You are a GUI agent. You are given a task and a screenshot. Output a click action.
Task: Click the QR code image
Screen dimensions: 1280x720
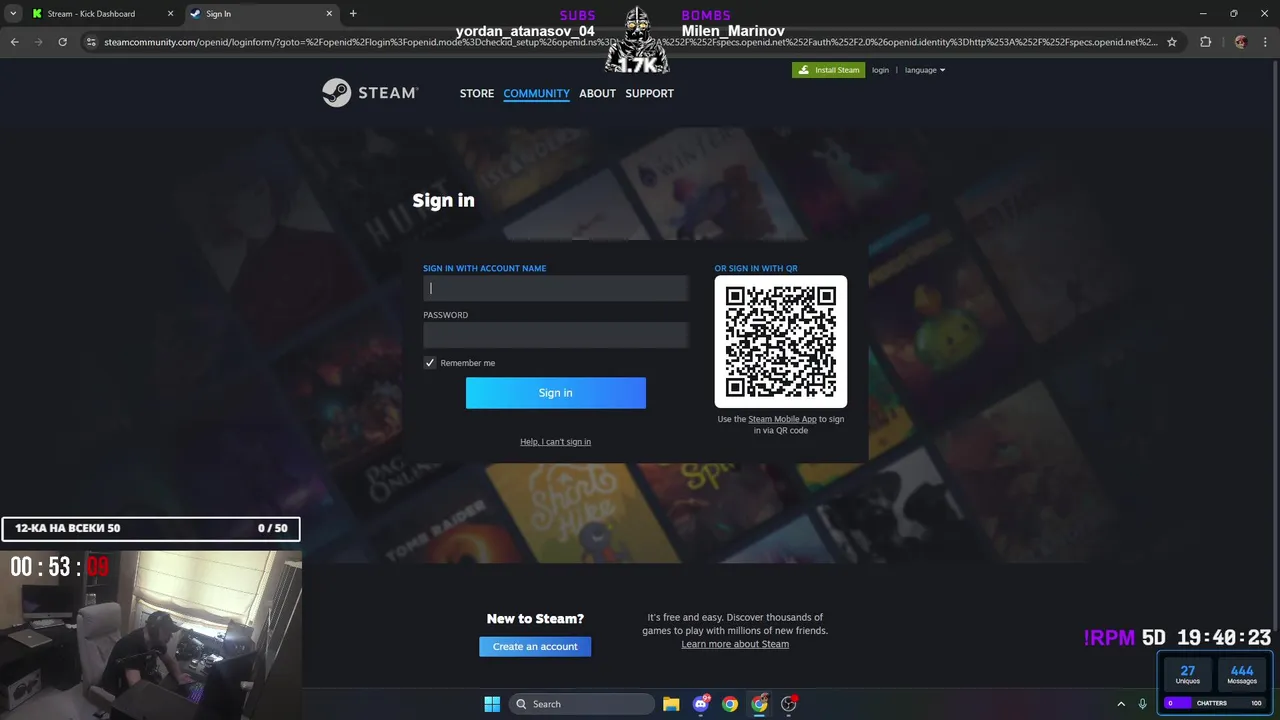(x=780, y=341)
